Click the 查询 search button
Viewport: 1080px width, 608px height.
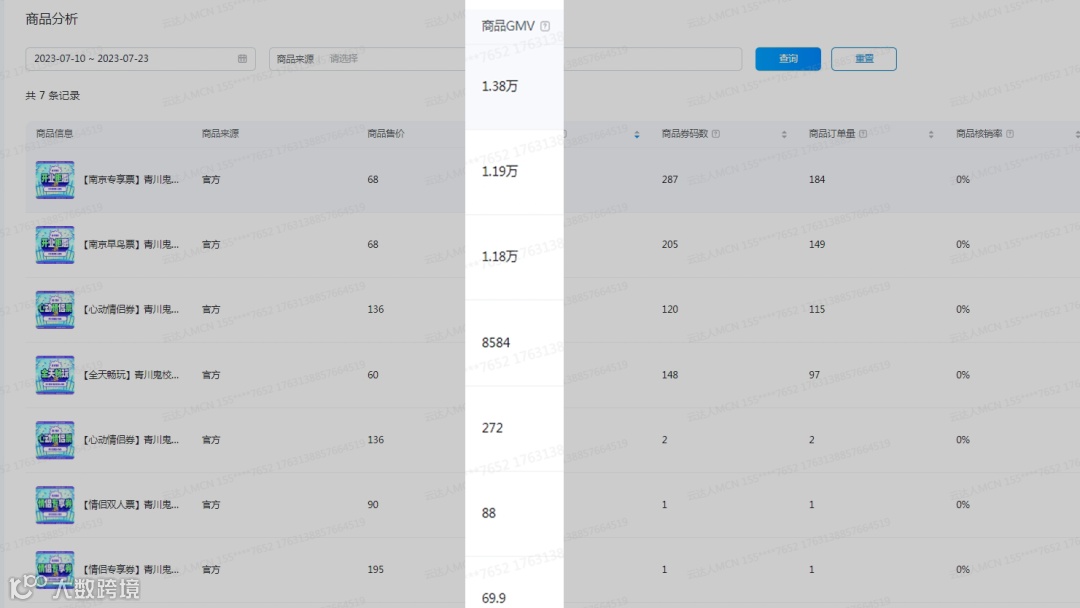click(787, 59)
